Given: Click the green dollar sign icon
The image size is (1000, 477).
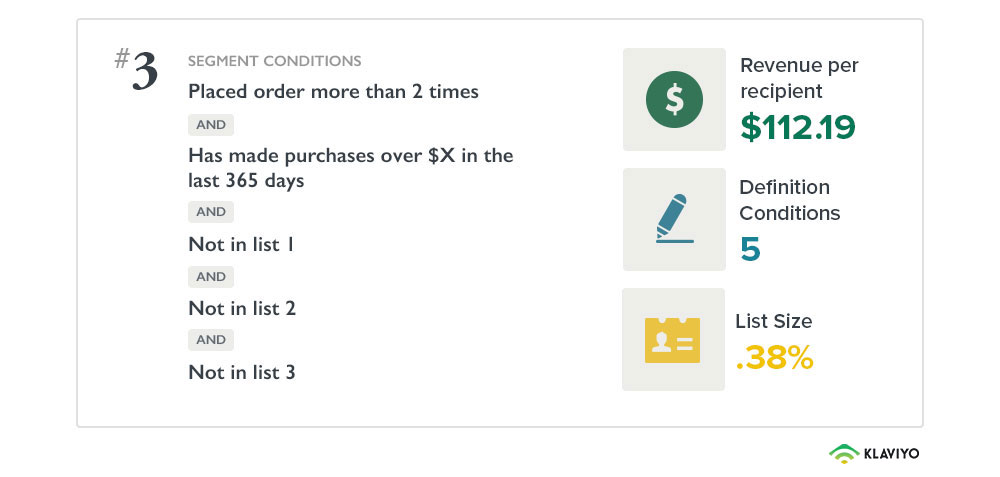Looking at the screenshot, I should coord(674,99).
